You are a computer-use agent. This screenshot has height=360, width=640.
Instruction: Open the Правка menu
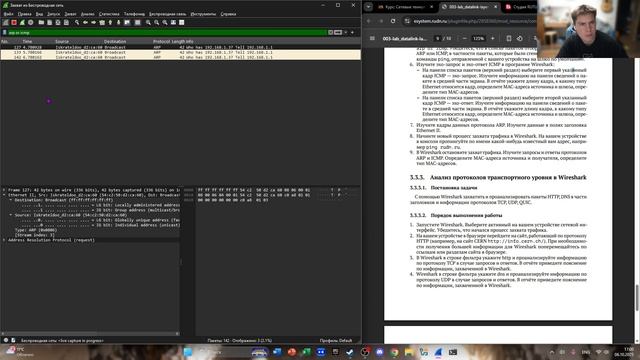24,14
